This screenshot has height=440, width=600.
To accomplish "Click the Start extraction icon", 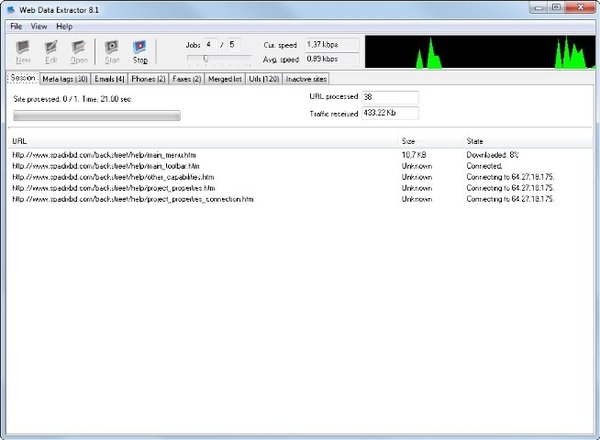I will click(x=112, y=52).
